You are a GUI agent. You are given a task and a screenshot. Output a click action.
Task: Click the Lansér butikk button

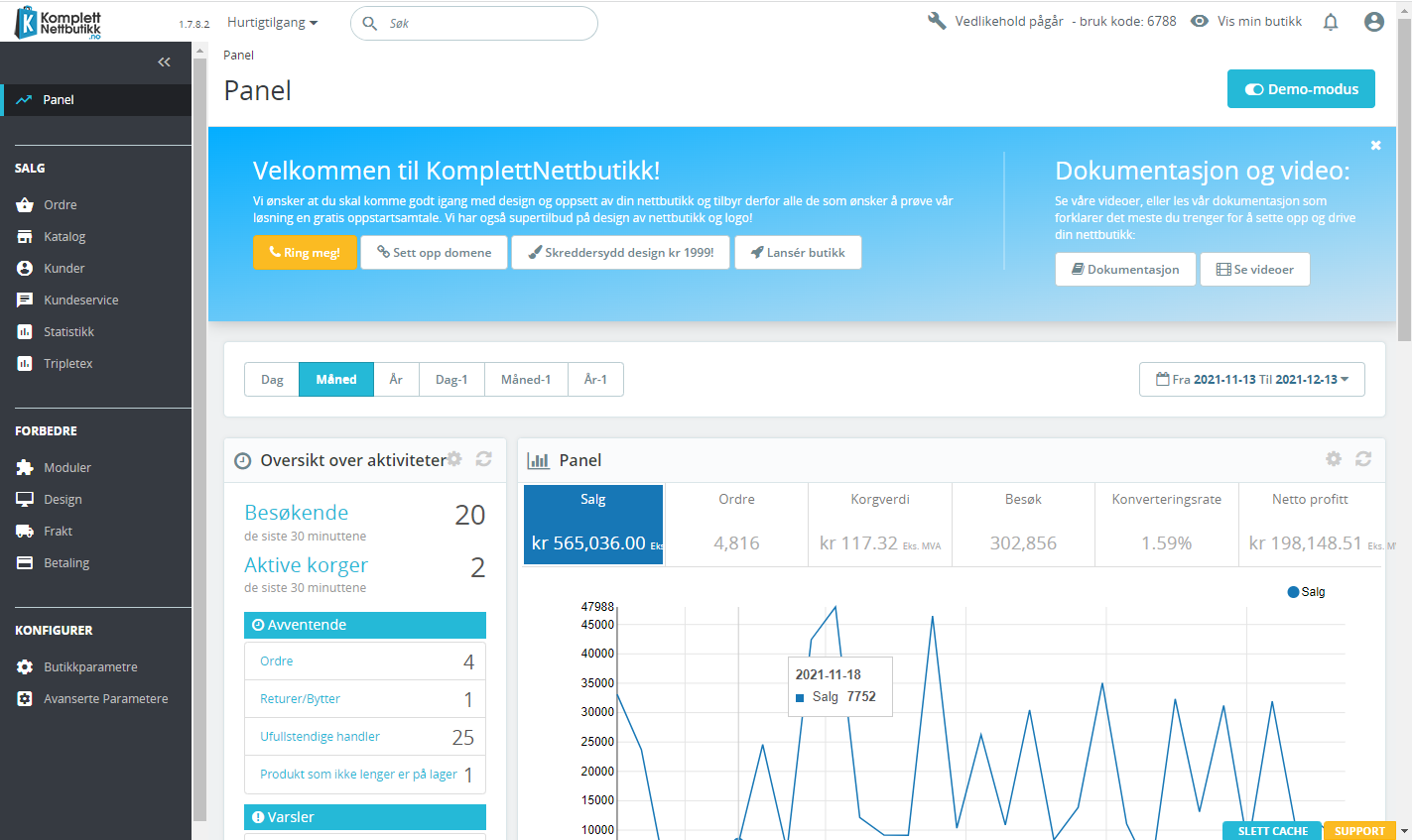[x=798, y=253]
